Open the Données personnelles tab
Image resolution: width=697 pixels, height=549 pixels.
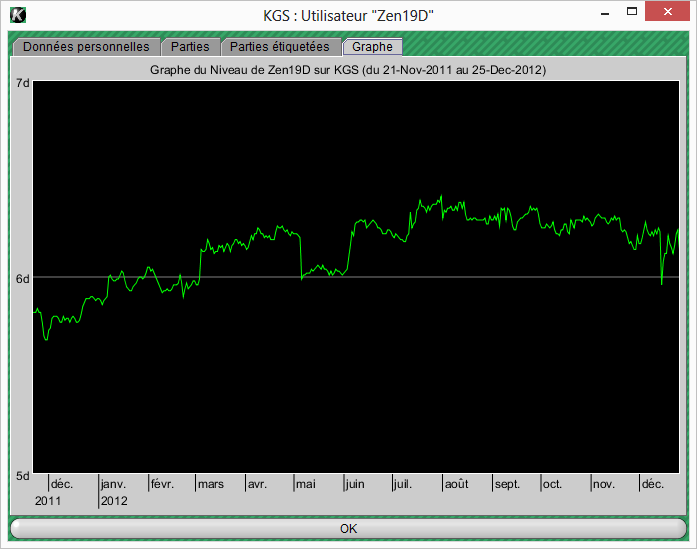(x=86, y=47)
